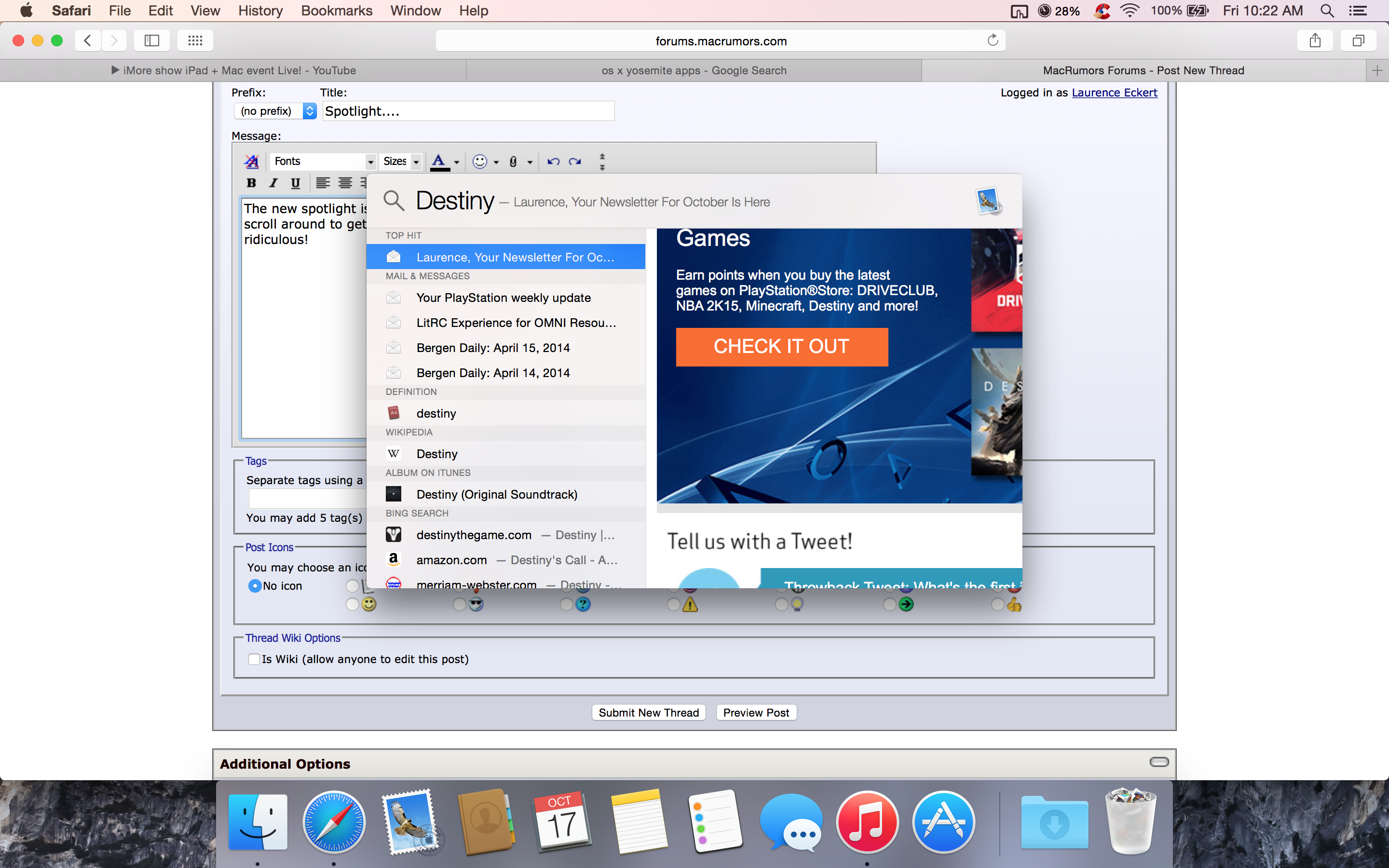Open the File menu
The width and height of the screenshot is (1389, 868).
point(120,10)
